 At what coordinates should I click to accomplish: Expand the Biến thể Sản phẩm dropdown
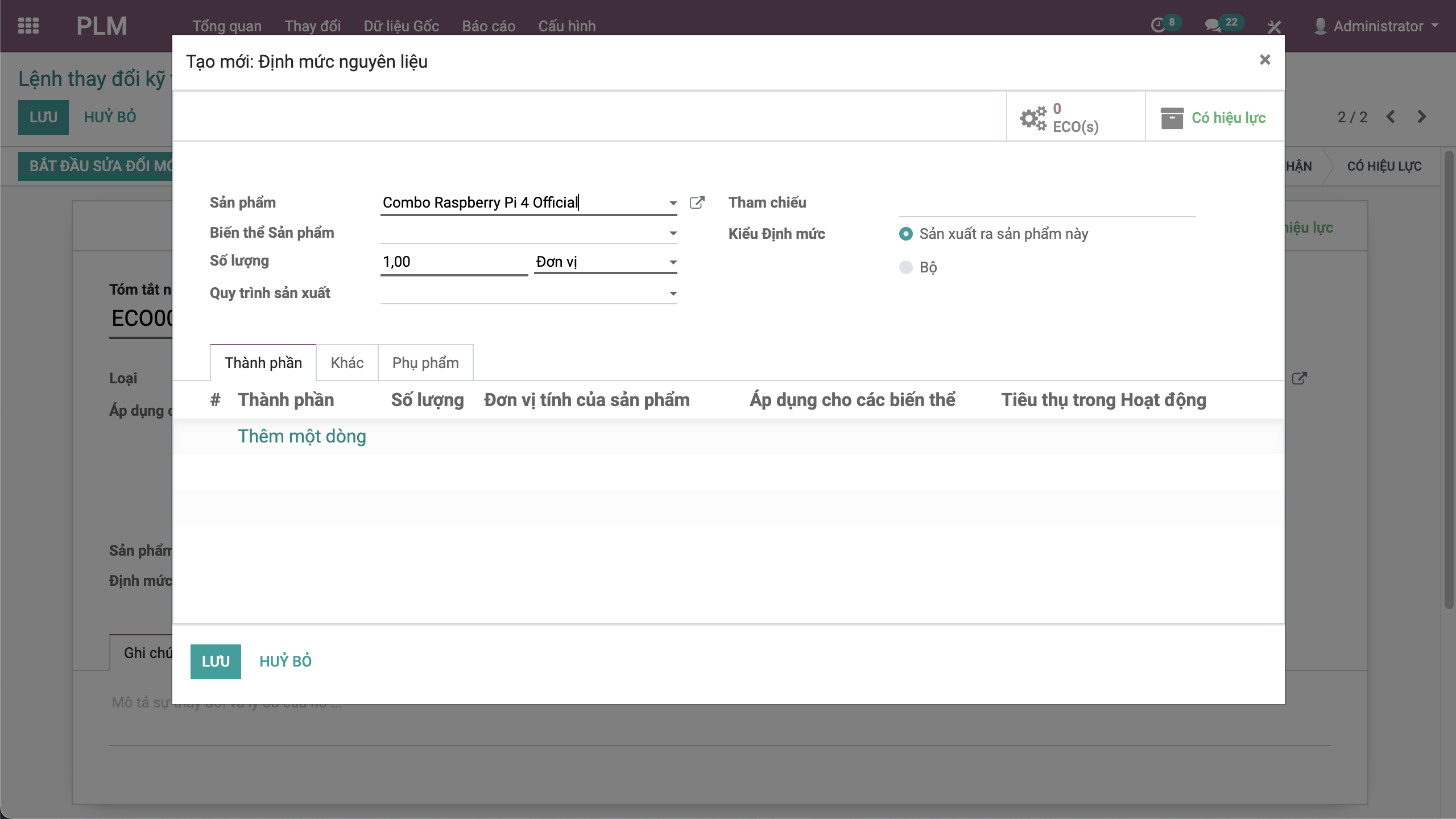[x=673, y=233]
